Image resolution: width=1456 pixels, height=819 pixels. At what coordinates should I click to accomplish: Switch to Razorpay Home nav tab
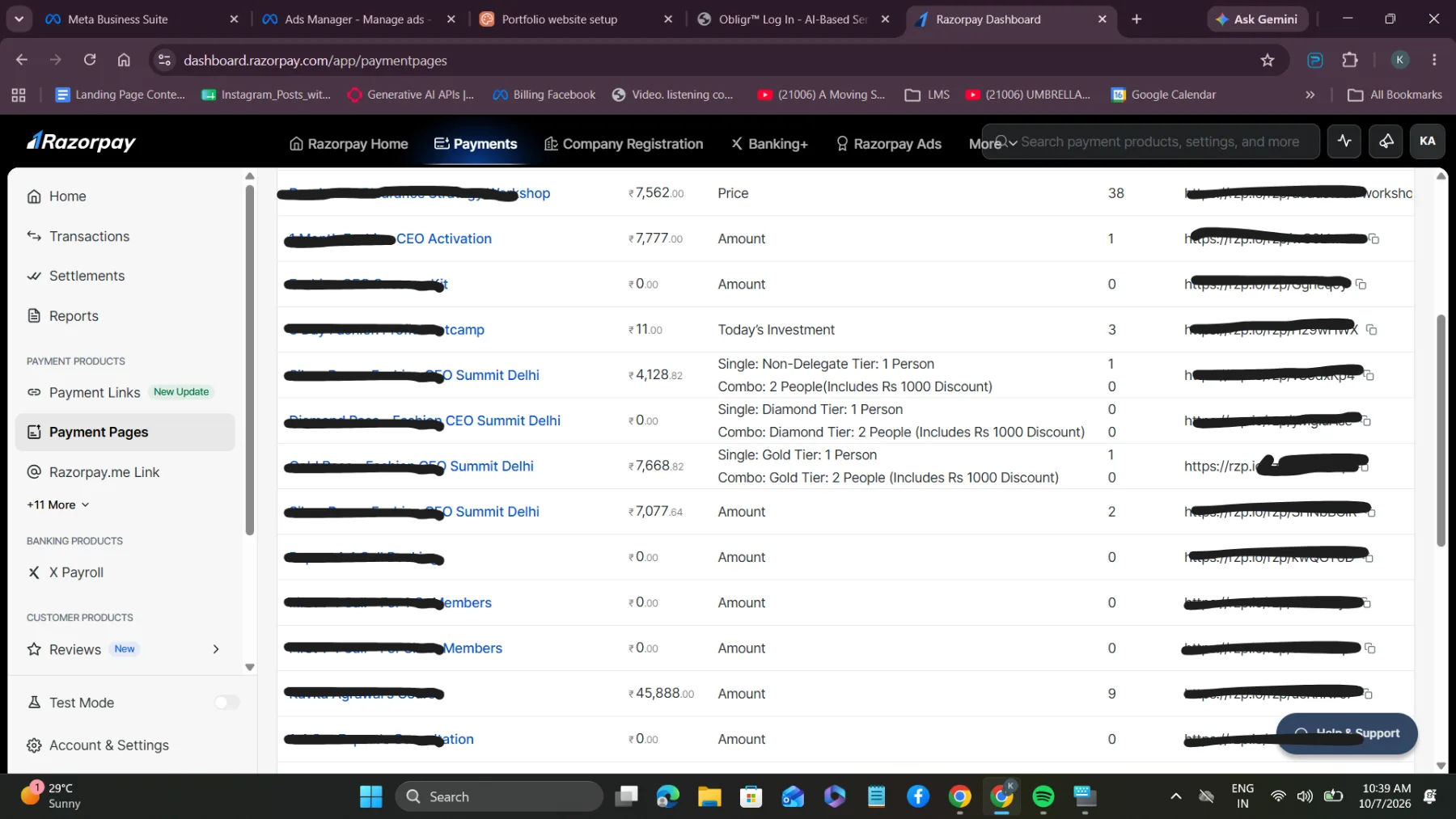click(349, 144)
